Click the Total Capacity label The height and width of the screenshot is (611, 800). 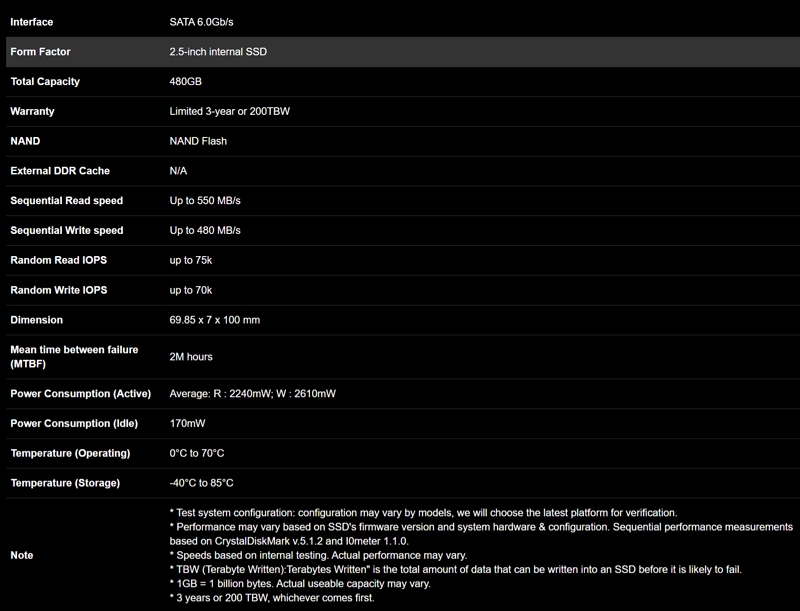45,82
